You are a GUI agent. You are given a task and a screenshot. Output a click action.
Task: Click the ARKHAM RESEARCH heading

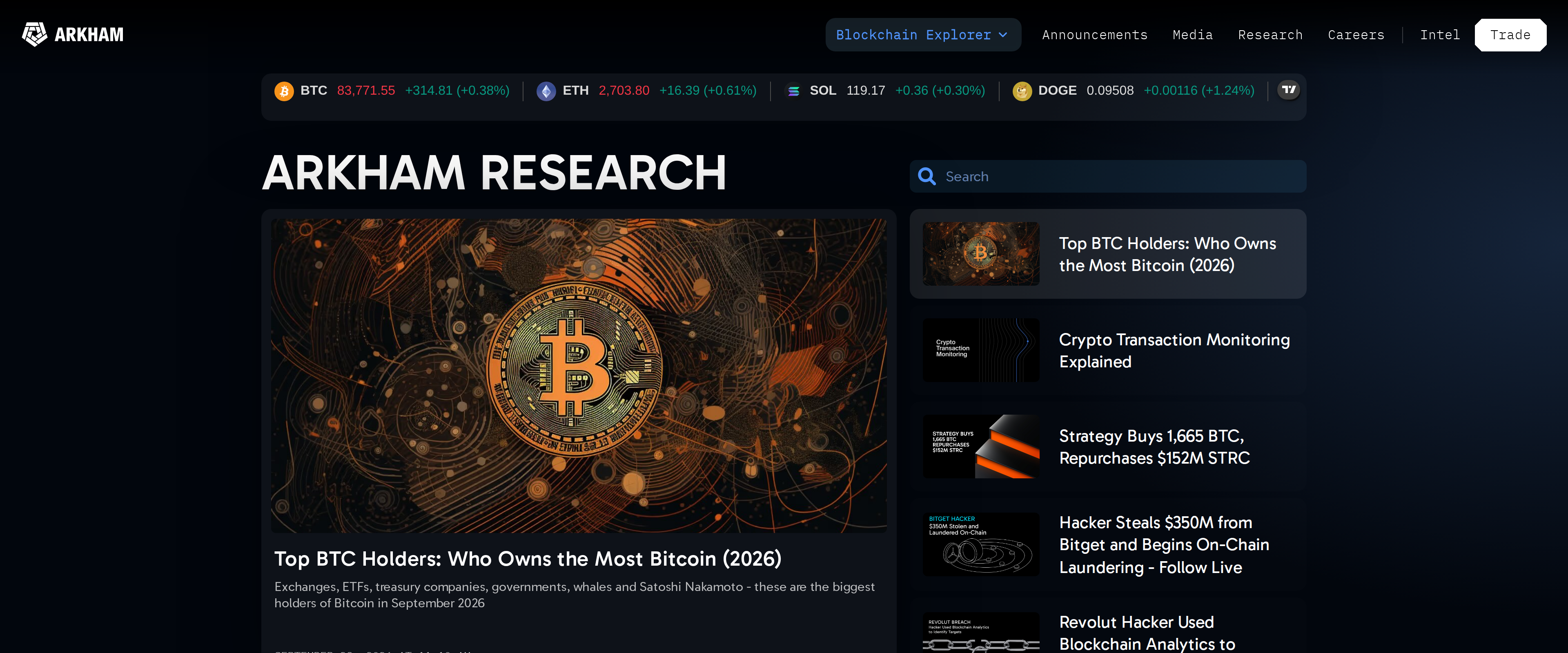(494, 173)
